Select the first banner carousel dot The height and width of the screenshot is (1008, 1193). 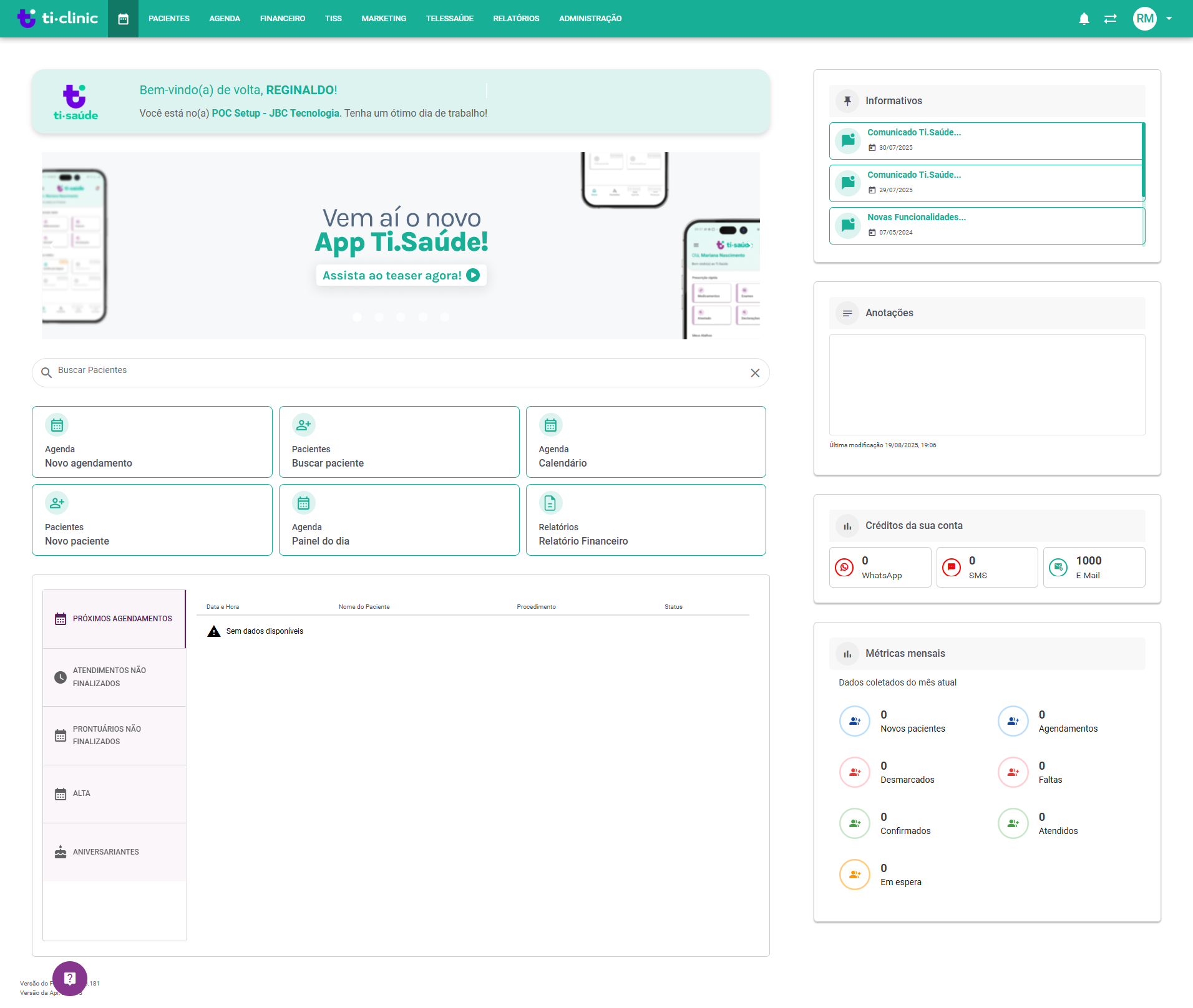pyautogui.click(x=358, y=317)
